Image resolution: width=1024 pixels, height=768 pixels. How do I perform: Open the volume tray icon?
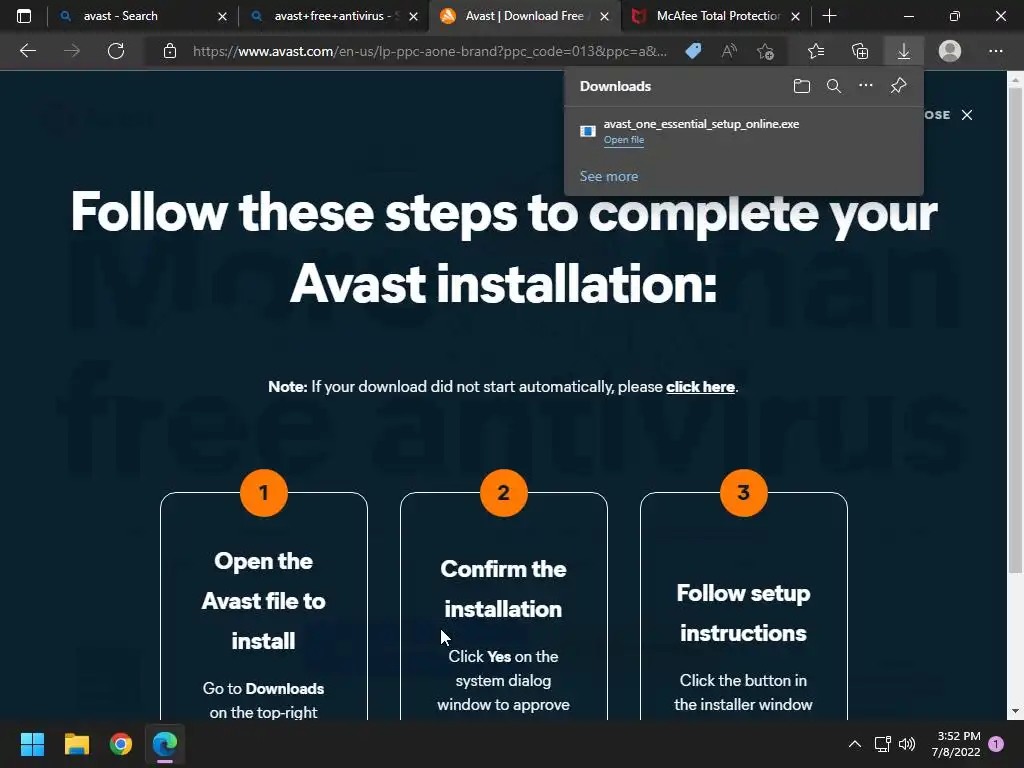906,744
